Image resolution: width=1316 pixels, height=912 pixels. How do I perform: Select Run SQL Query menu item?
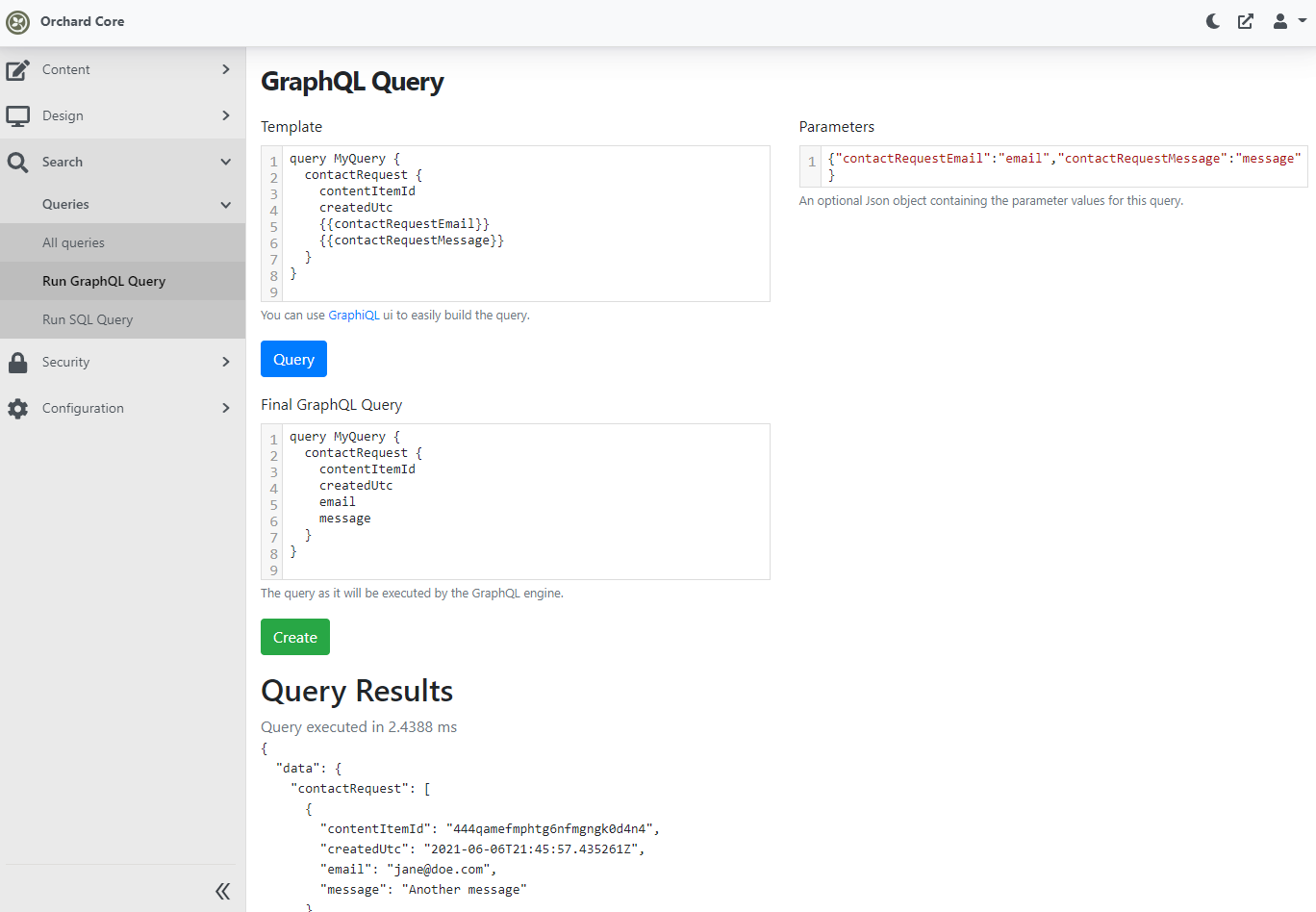(x=122, y=319)
